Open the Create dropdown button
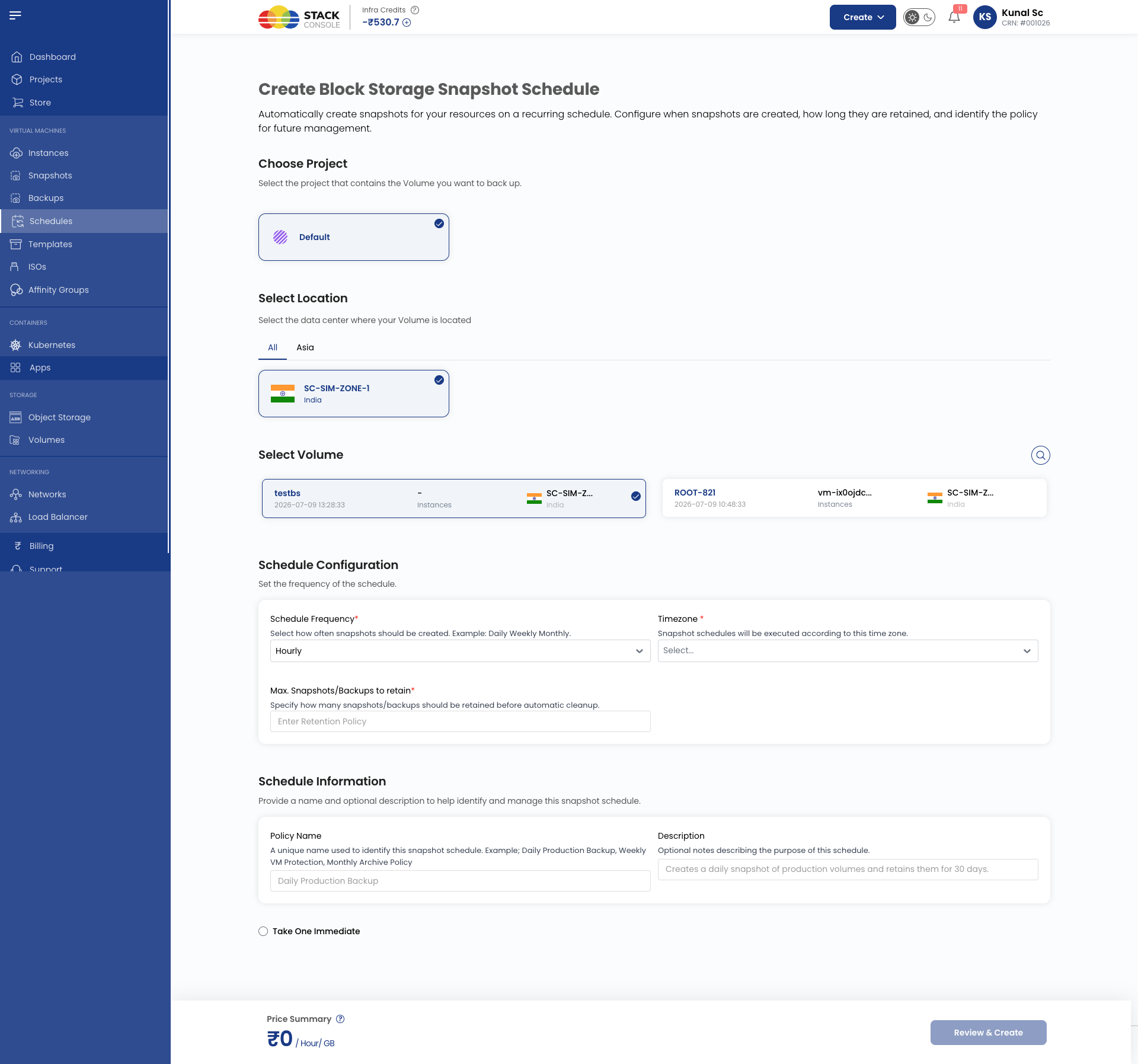Image resolution: width=1138 pixels, height=1064 pixels. point(863,17)
